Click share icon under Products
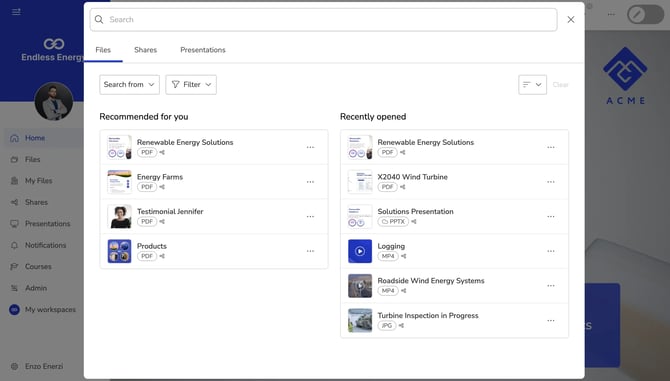 click(x=162, y=256)
